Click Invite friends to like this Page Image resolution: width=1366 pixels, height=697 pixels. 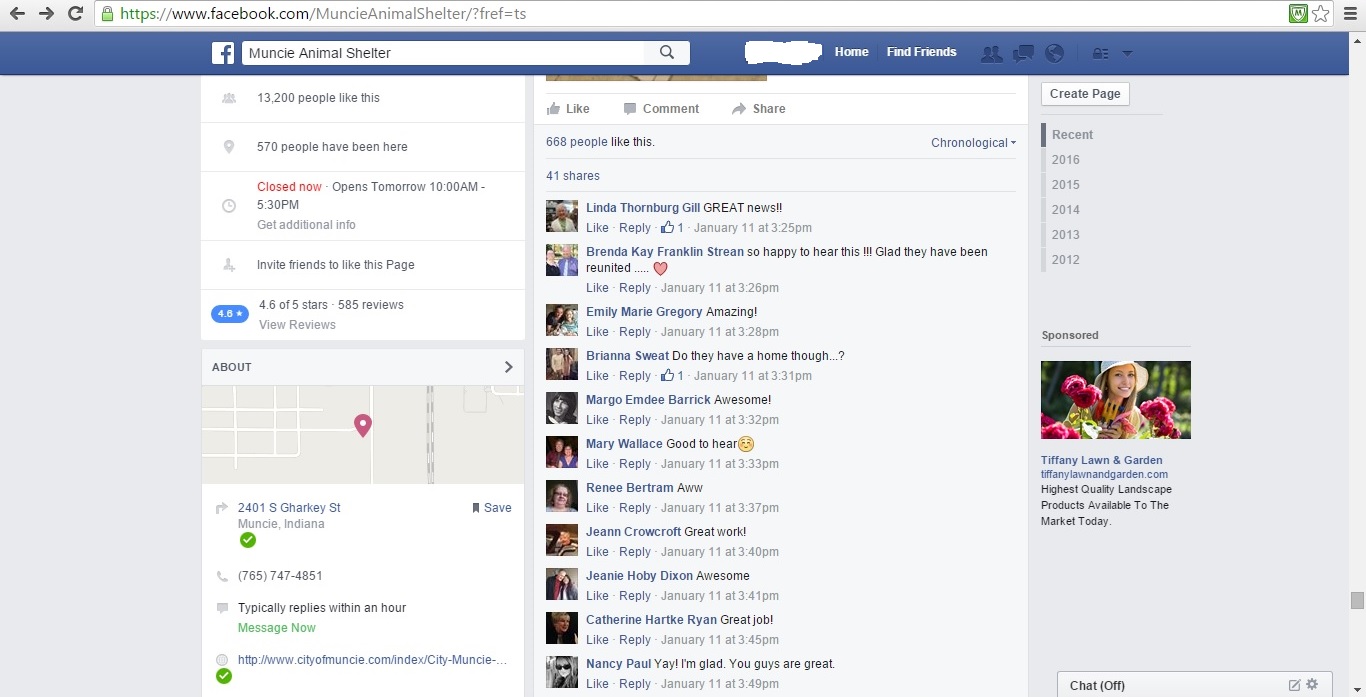(335, 265)
